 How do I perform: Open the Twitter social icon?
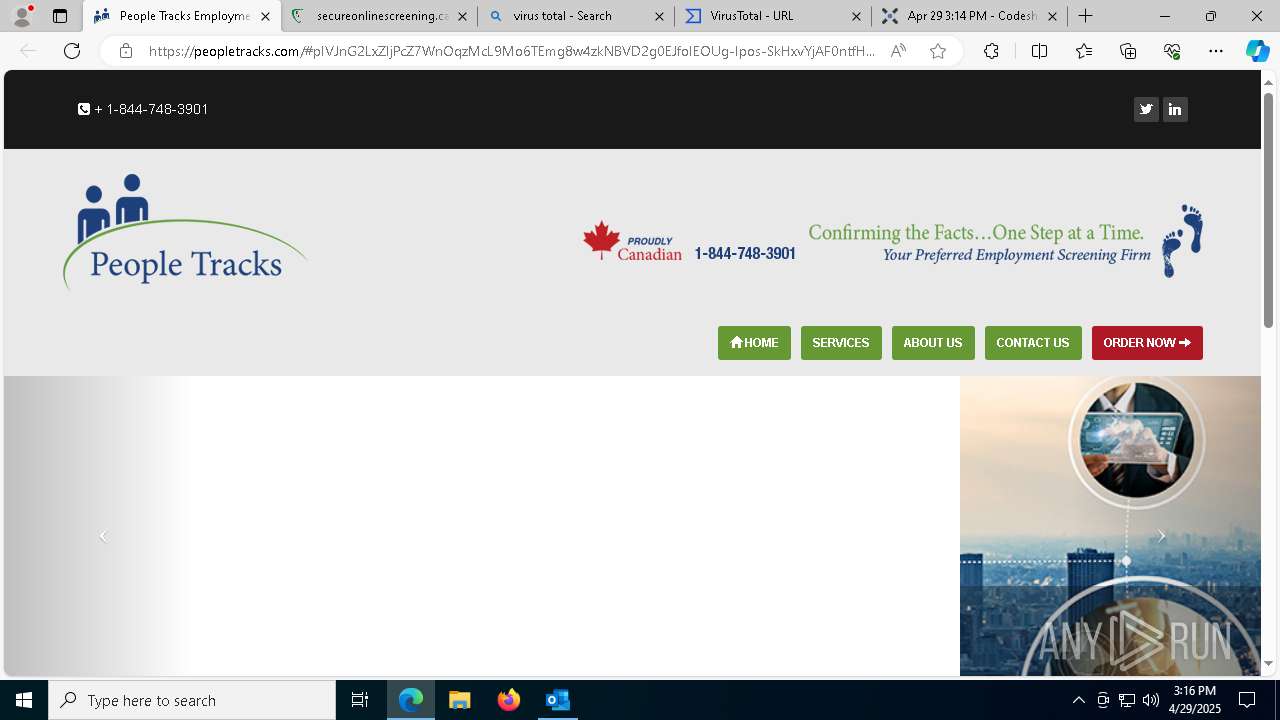point(1146,110)
